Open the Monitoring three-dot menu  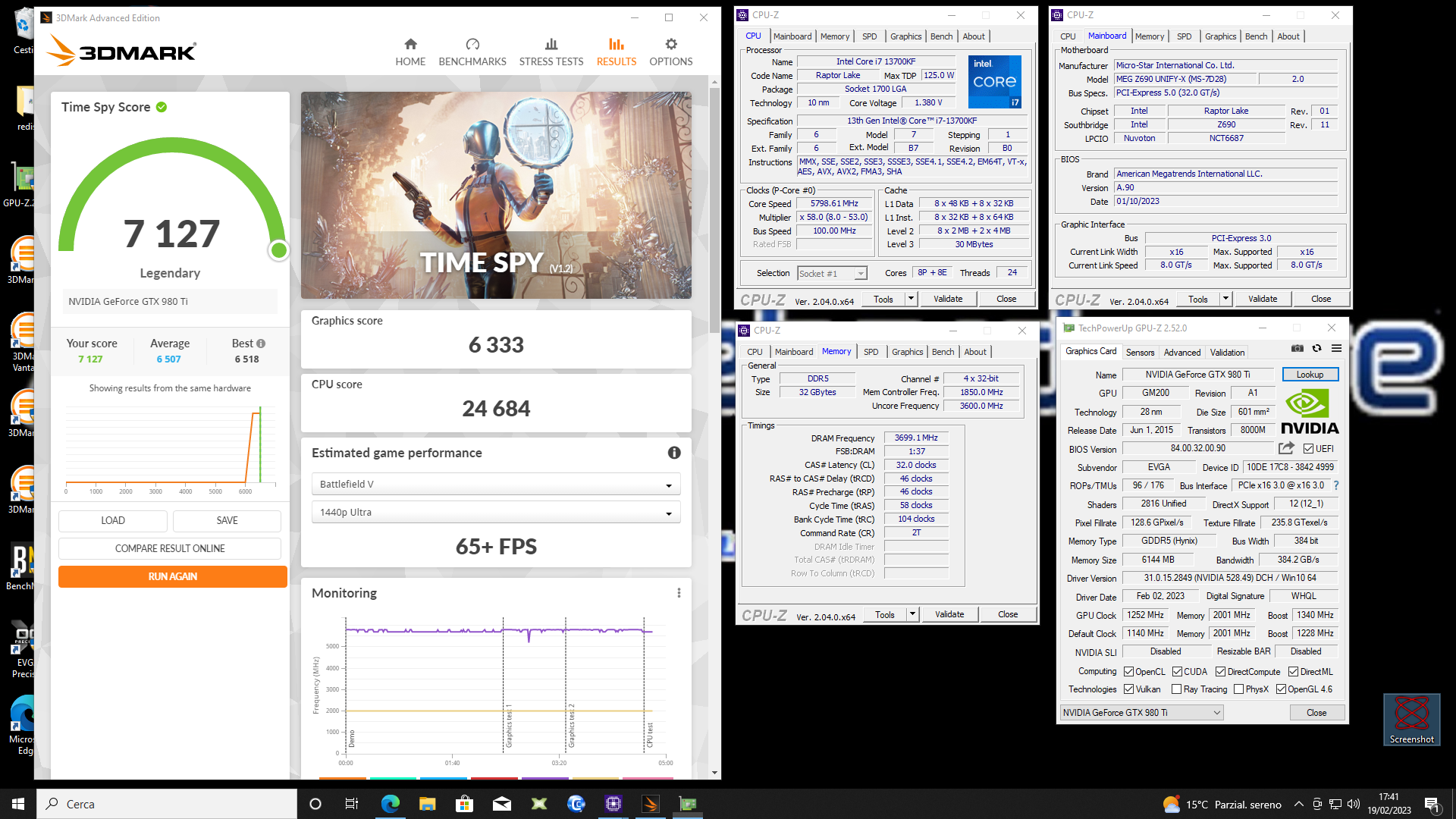[x=679, y=593]
